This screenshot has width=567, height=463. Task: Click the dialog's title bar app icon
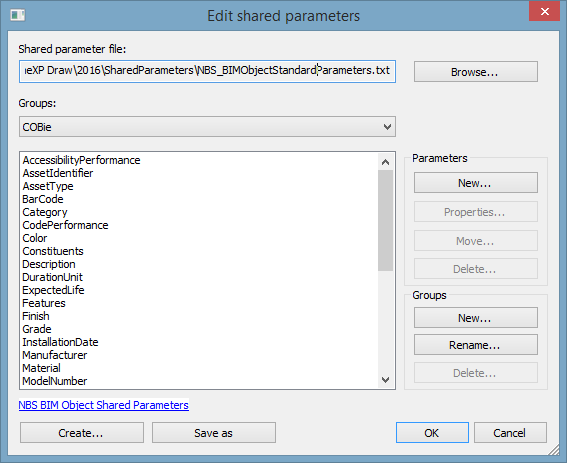pos(17,15)
